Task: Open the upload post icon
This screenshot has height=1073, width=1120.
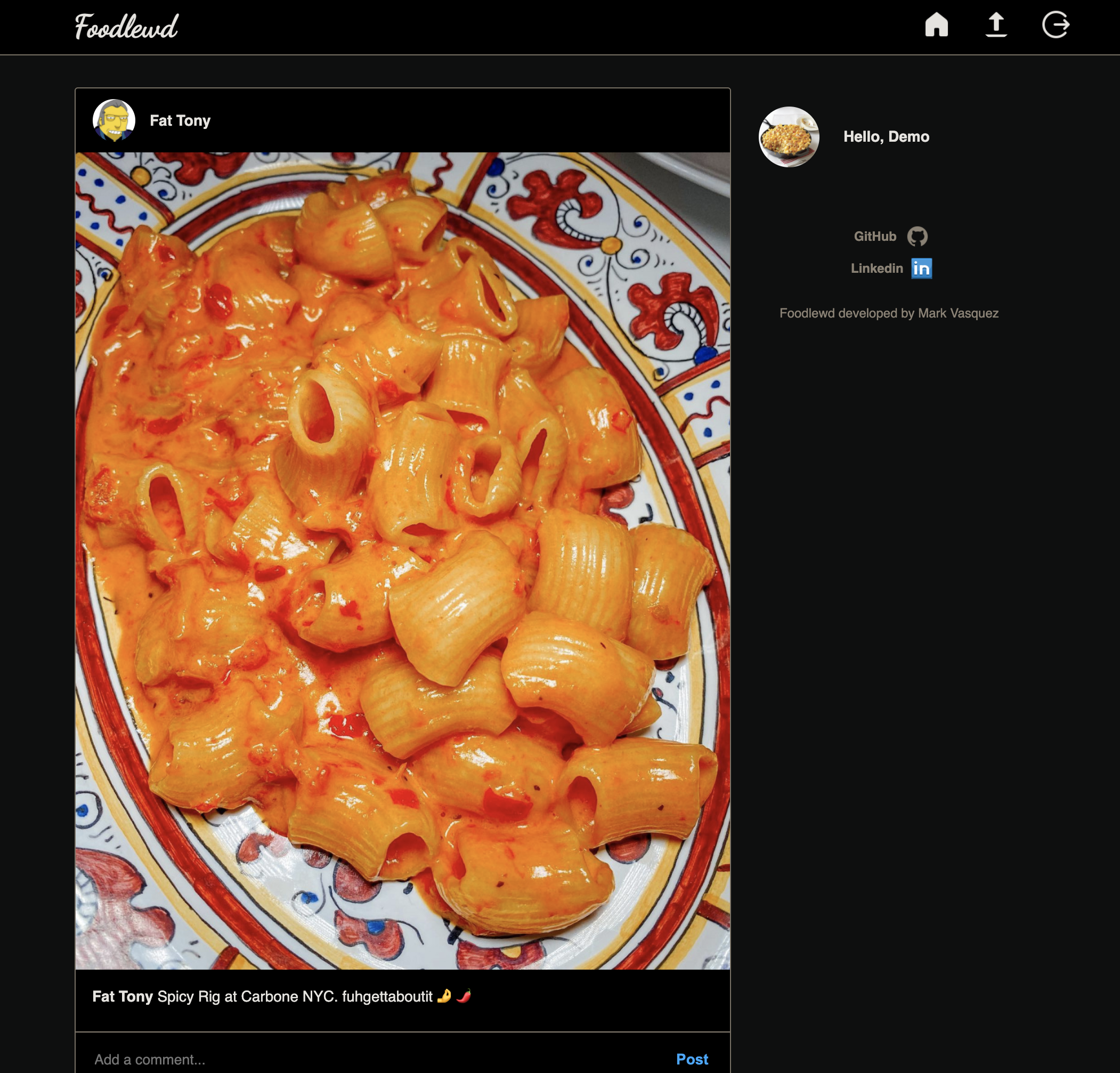Action: tap(995, 25)
